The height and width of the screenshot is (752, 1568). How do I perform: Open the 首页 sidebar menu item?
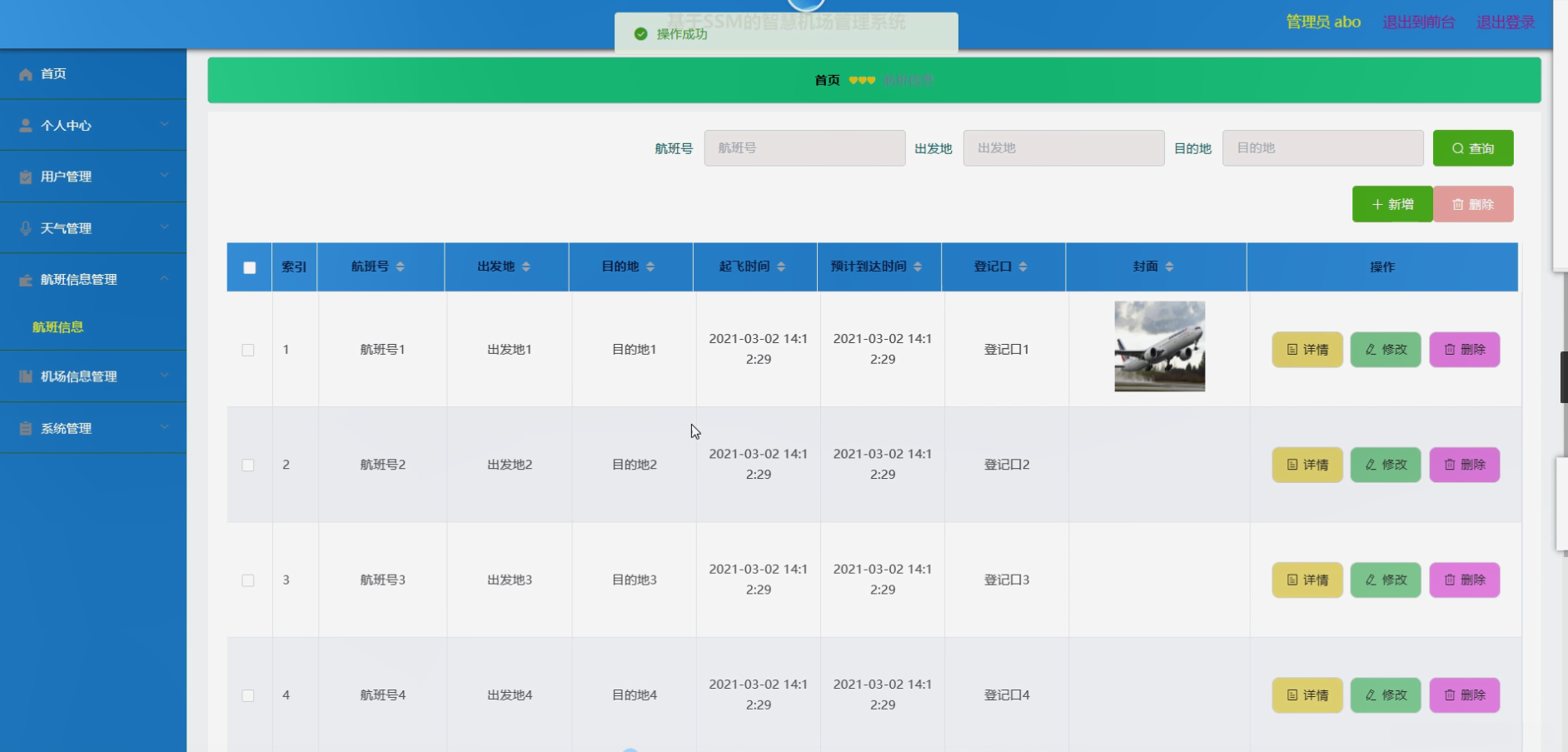pyautogui.click(x=93, y=74)
